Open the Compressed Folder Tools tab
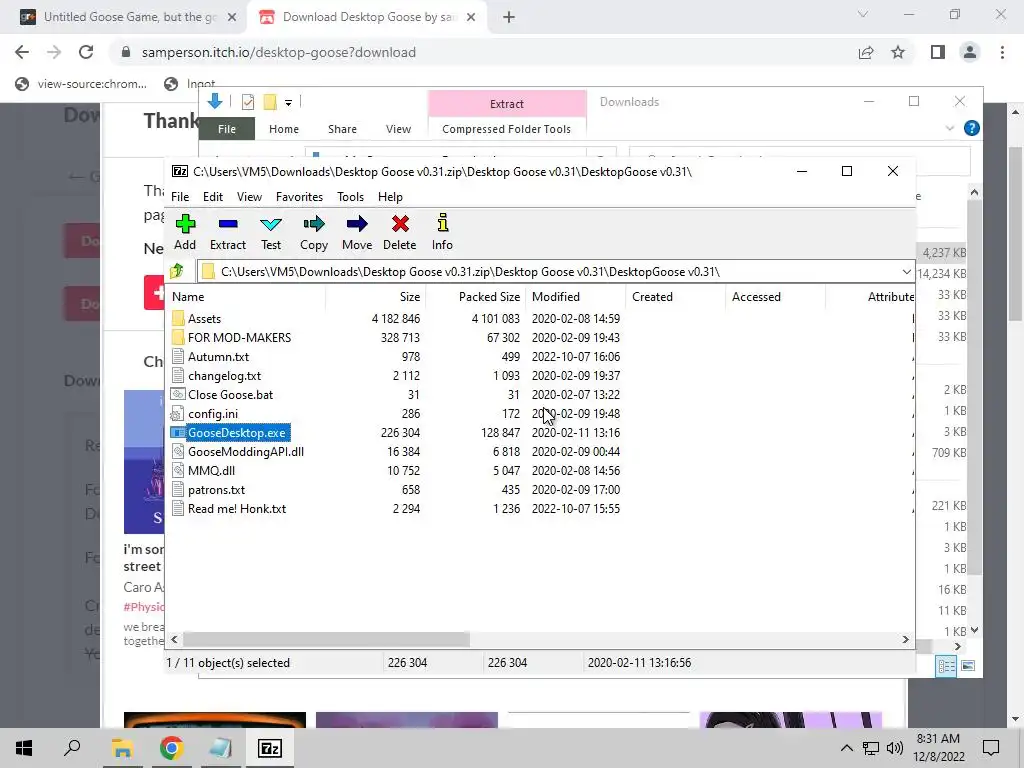The height and width of the screenshot is (768, 1024). click(506, 129)
